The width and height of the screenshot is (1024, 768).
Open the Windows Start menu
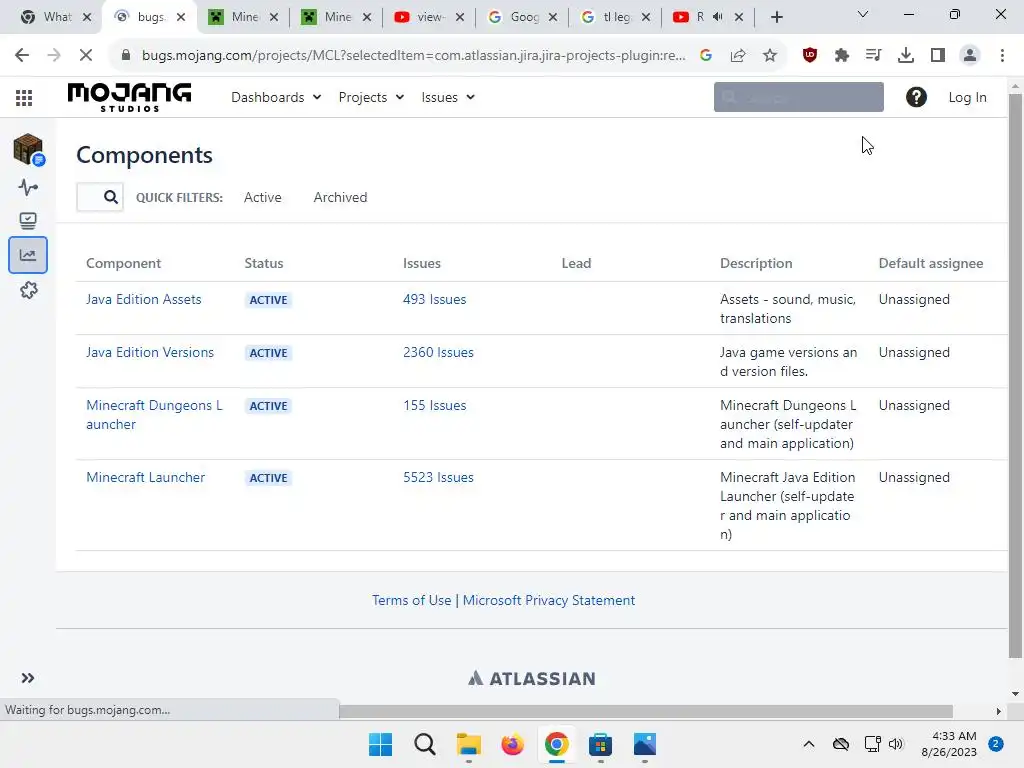click(x=380, y=744)
